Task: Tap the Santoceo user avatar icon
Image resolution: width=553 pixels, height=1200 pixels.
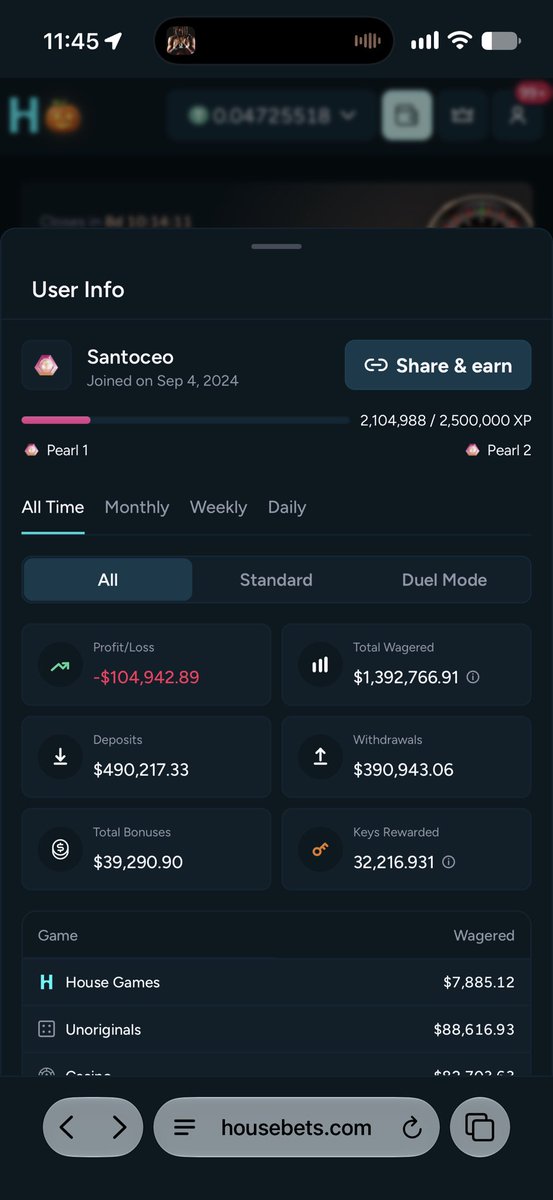Action: click(47, 365)
